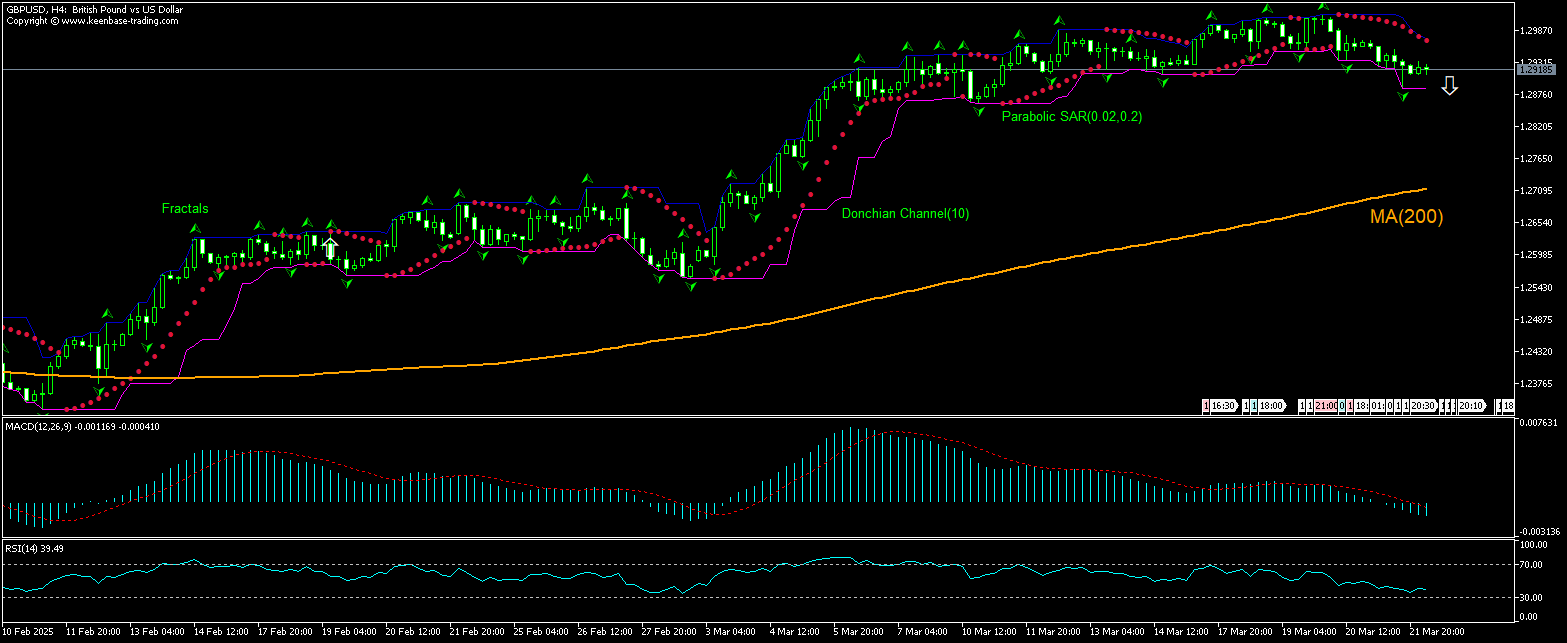Open the 16:30 news event flag
This screenshot has height=643, width=1567.
(x=1222, y=406)
